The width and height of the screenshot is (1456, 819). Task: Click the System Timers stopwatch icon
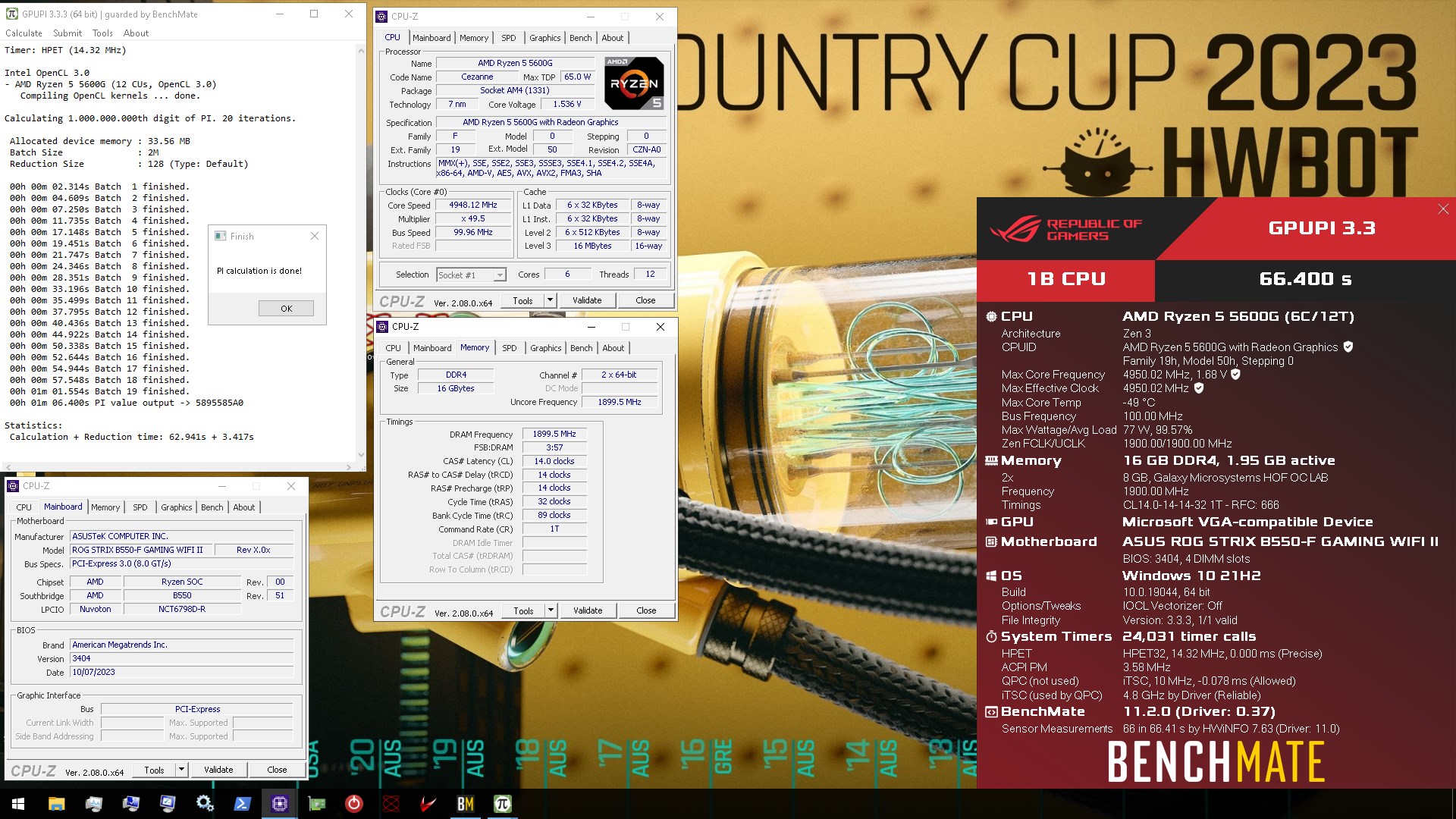click(991, 636)
